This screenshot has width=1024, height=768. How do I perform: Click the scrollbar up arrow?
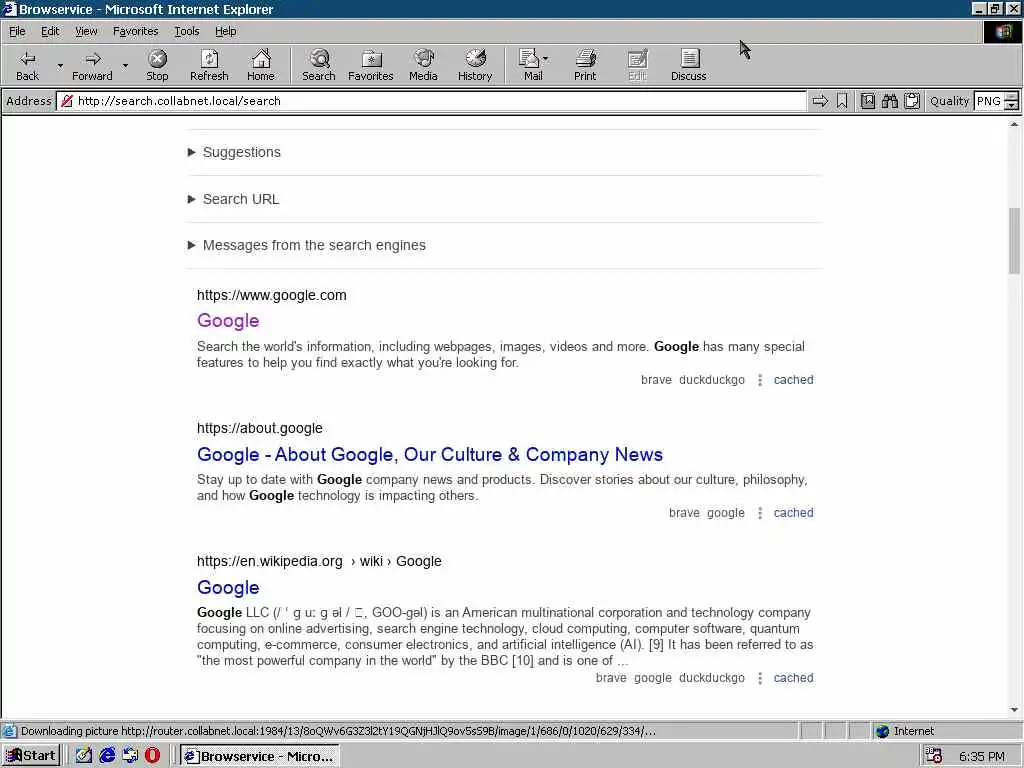(x=1014, y=124)
